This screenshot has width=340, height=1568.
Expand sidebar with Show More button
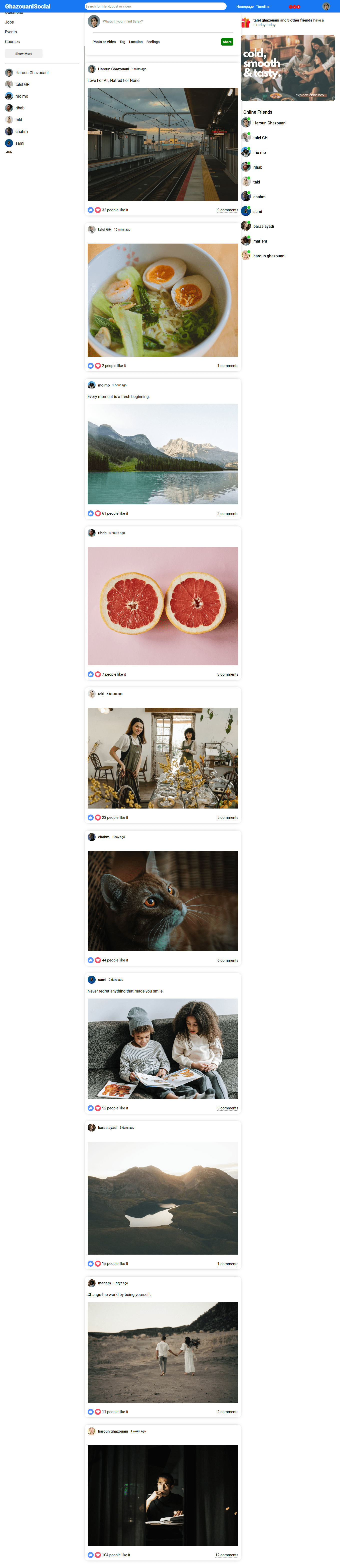coord(24,54)
